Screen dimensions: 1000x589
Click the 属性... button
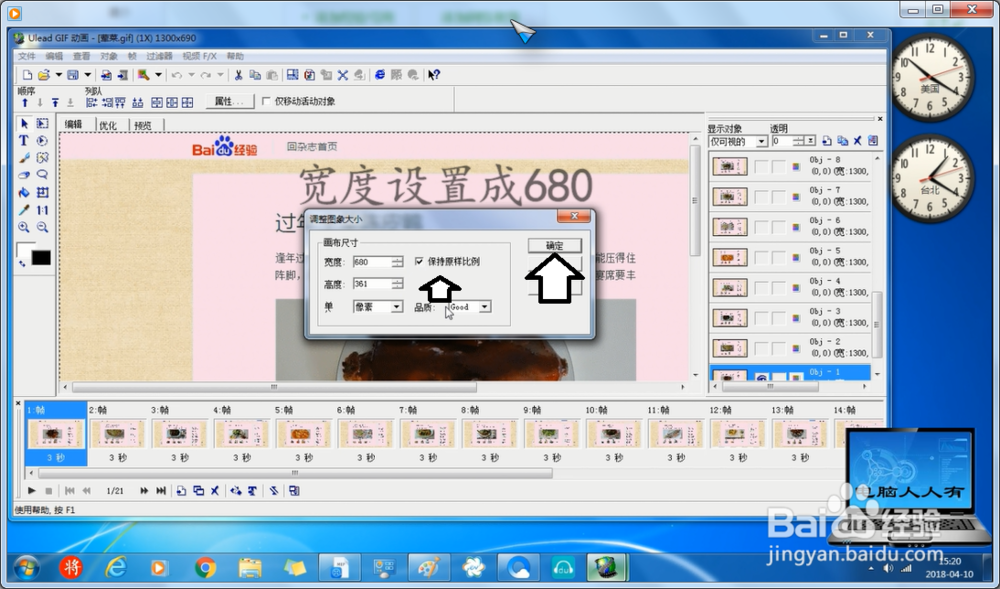[230, 101]
